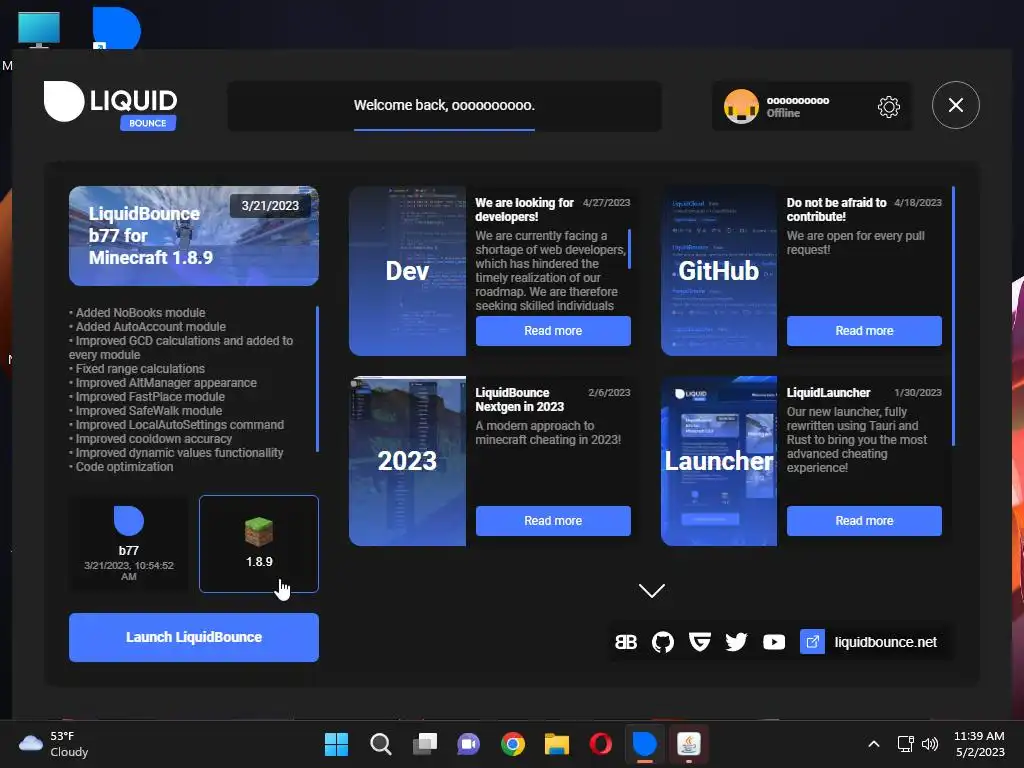Screen dimensions: 1024x768
Task: Click the external link icon beside liquidbounce.net
Action: pyautogui.click(x=812, y=642)
